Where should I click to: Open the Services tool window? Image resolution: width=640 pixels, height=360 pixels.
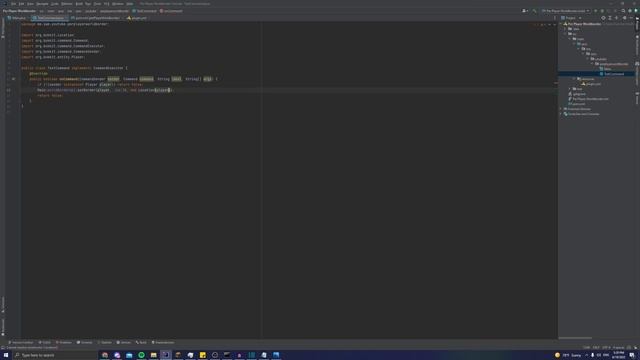pyautogui.click(x=124, y=342)
